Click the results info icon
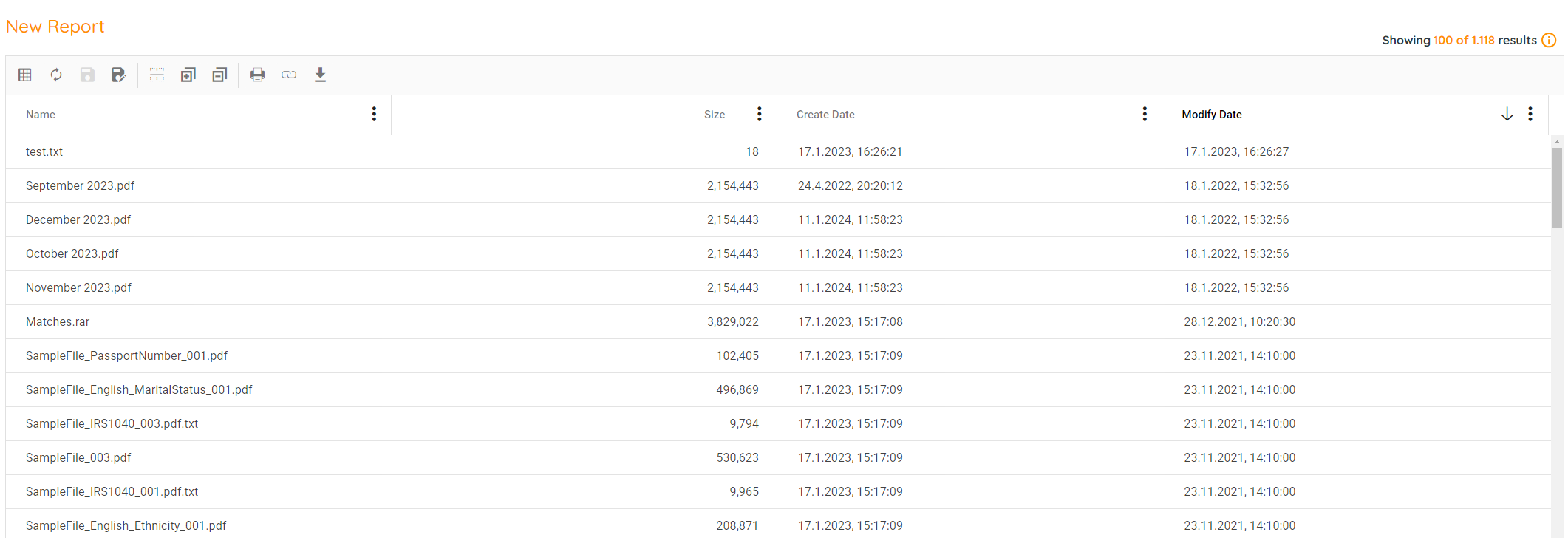This screenshot has height=538, width=1568. click(1549, 40)
